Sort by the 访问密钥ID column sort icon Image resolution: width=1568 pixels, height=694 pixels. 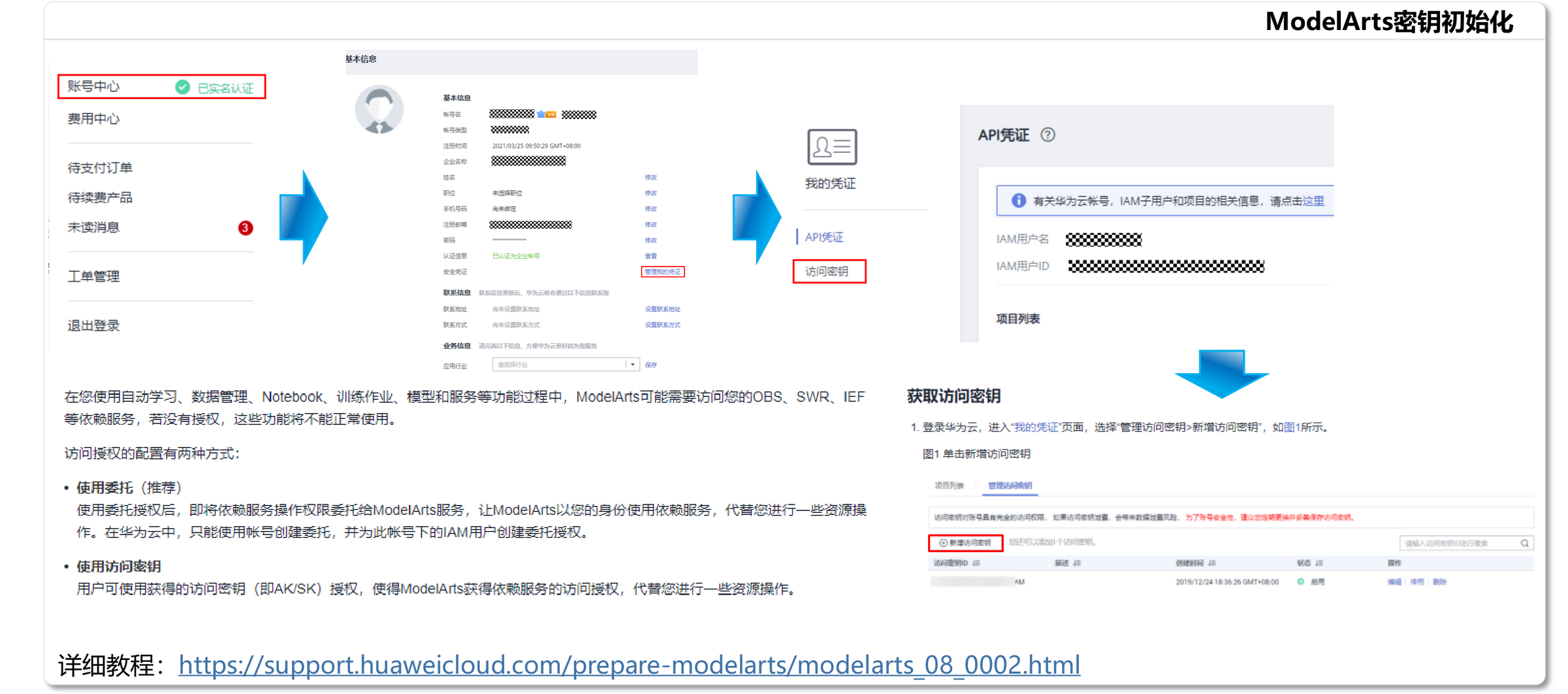point(976,563)
